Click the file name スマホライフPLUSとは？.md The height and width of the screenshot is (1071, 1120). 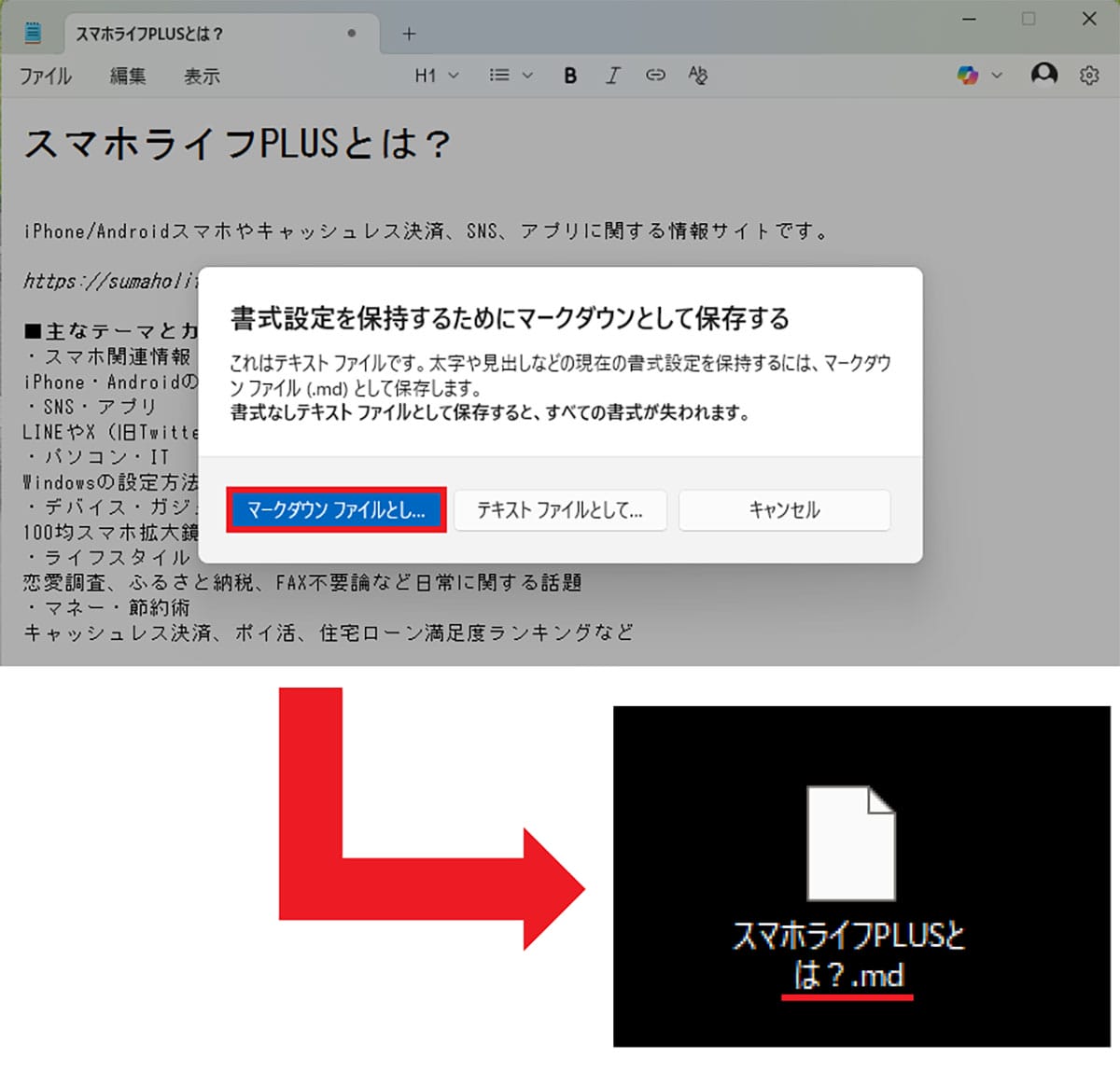848,955
